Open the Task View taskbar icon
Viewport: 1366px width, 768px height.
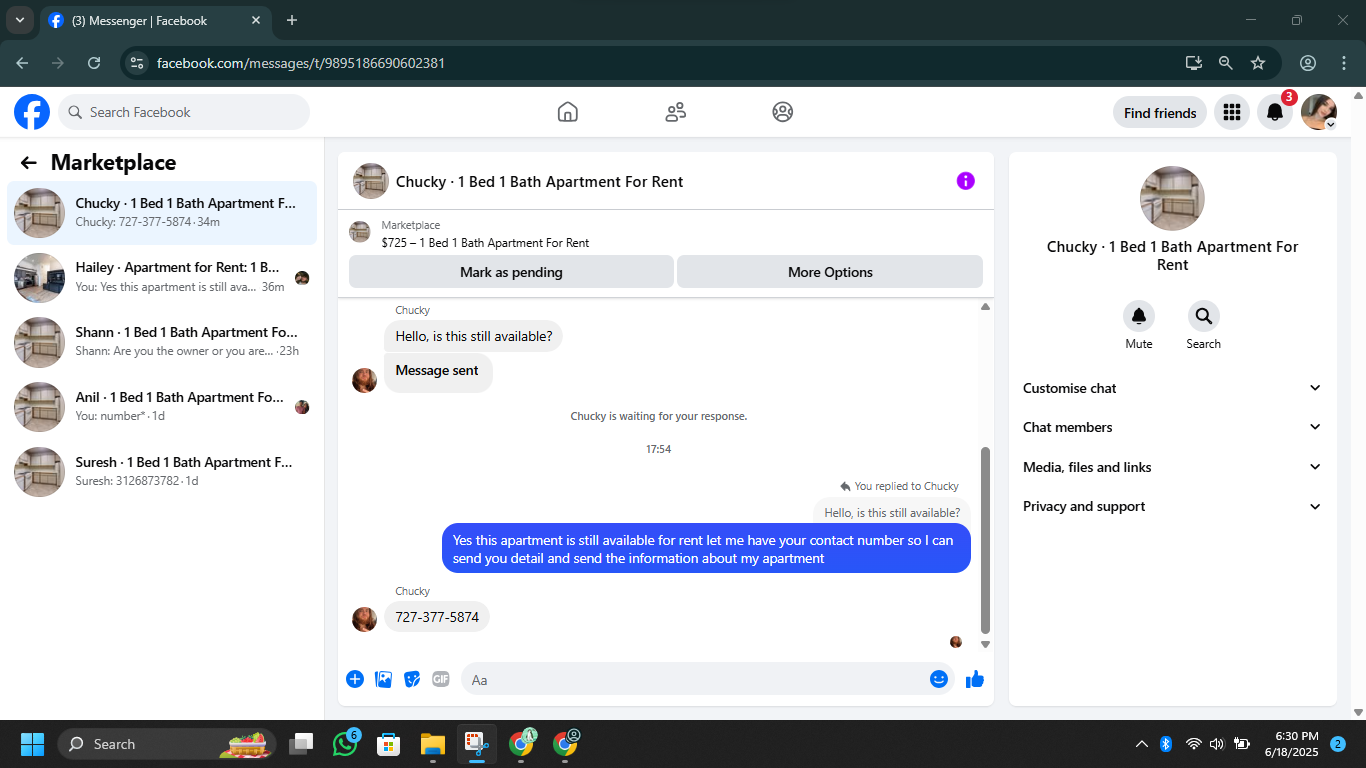[301, 744]
